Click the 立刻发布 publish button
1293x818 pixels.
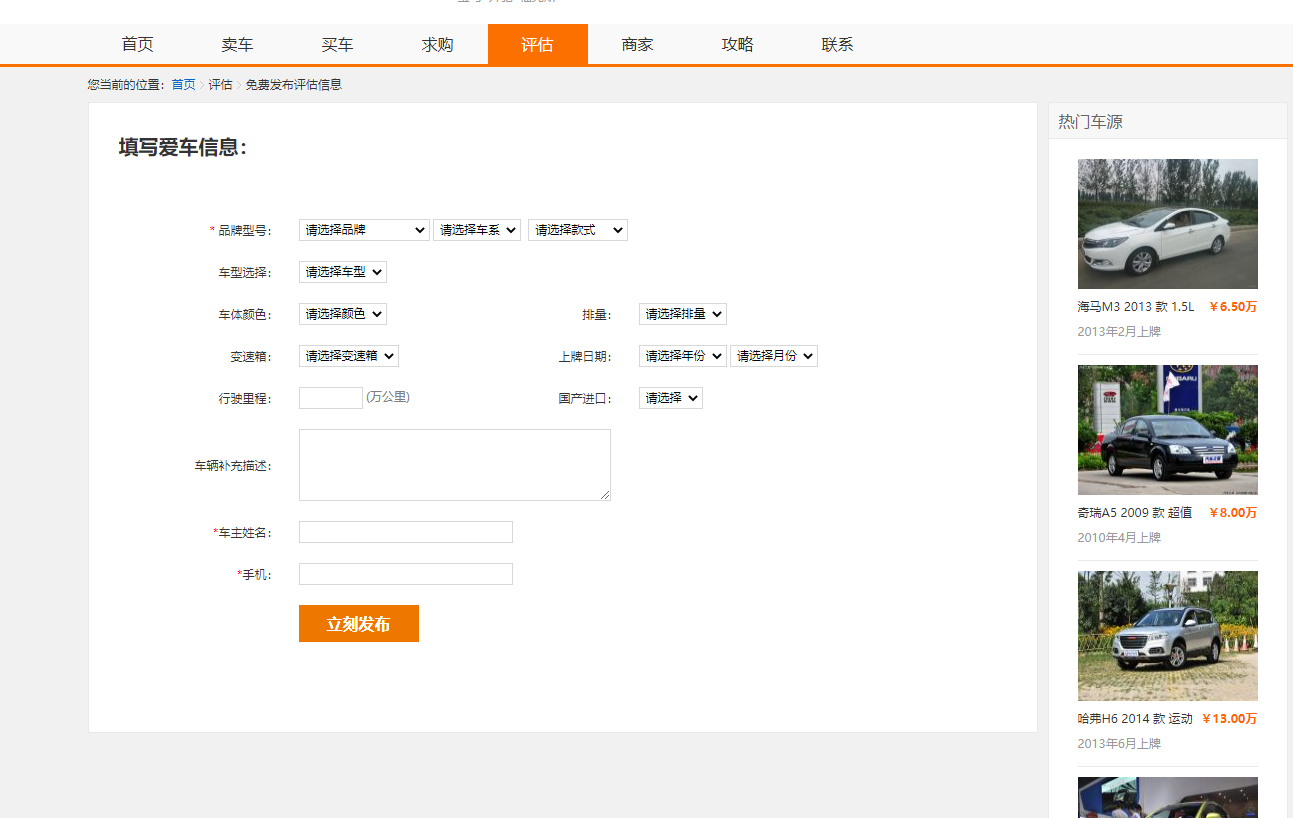[x=358, y=623]
